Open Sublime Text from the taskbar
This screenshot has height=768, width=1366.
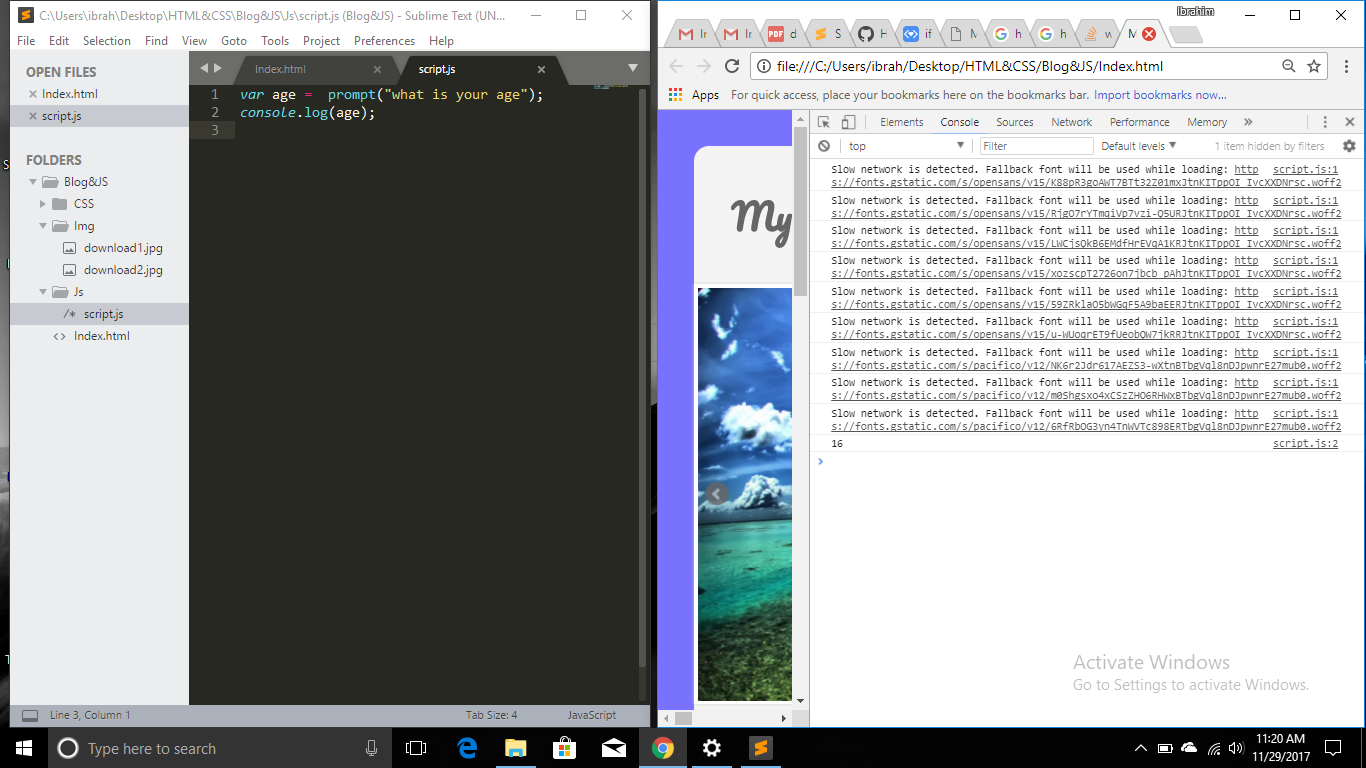coord(760,748)
